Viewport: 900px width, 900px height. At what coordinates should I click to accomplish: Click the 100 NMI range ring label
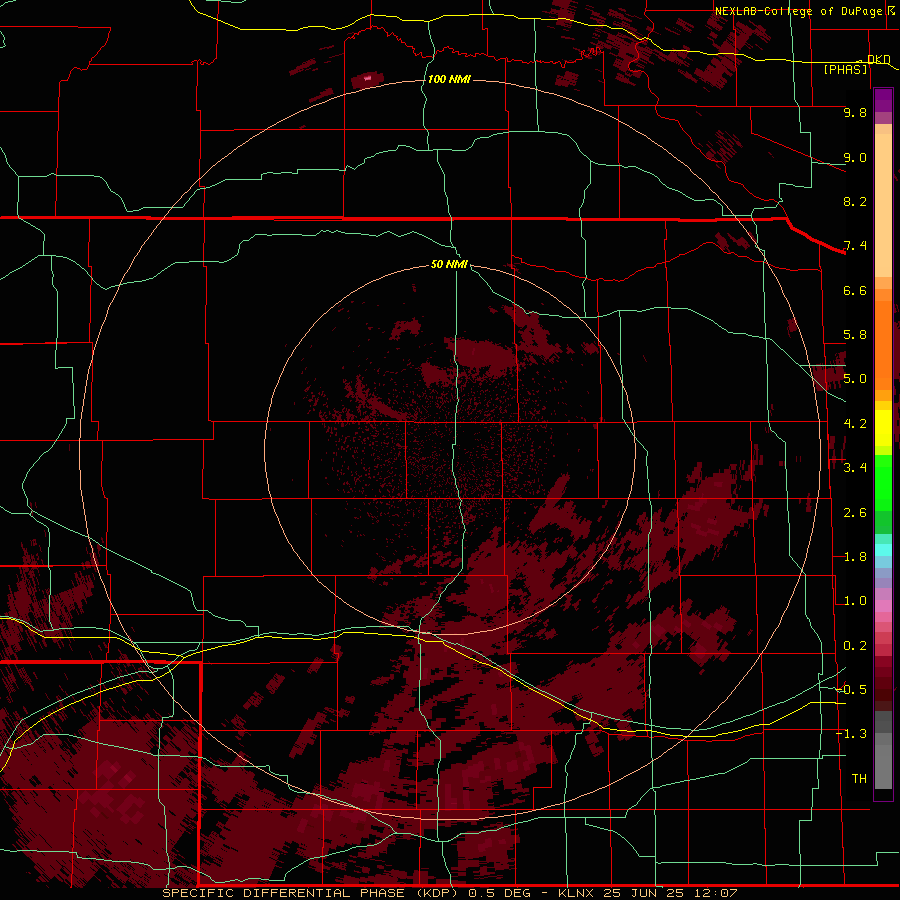click(x=449, y=79)
